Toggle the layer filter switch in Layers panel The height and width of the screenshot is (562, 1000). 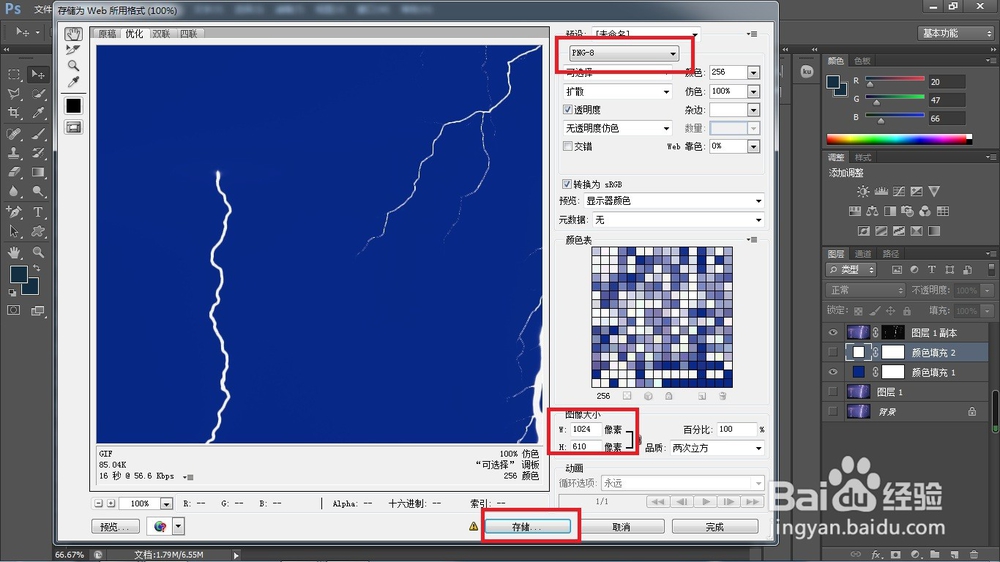[991, 269]
